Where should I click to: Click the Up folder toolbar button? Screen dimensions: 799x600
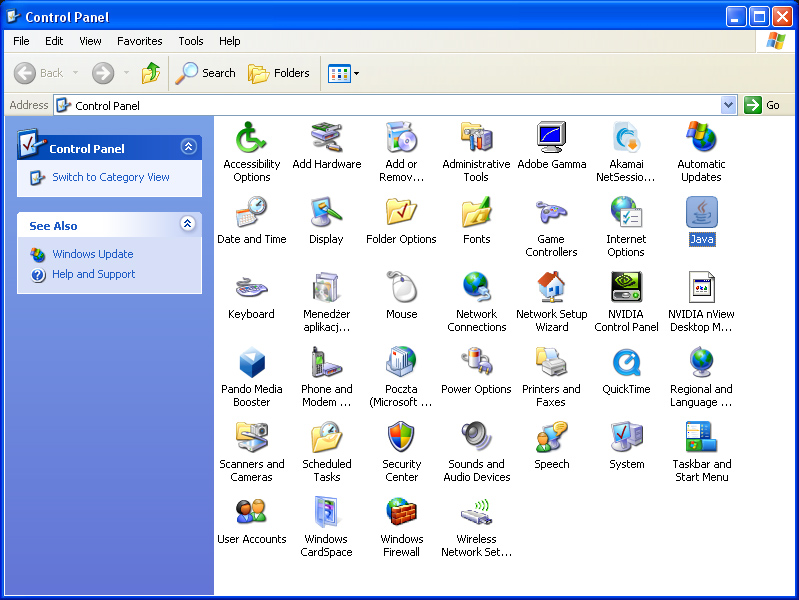tap(151, 73)
